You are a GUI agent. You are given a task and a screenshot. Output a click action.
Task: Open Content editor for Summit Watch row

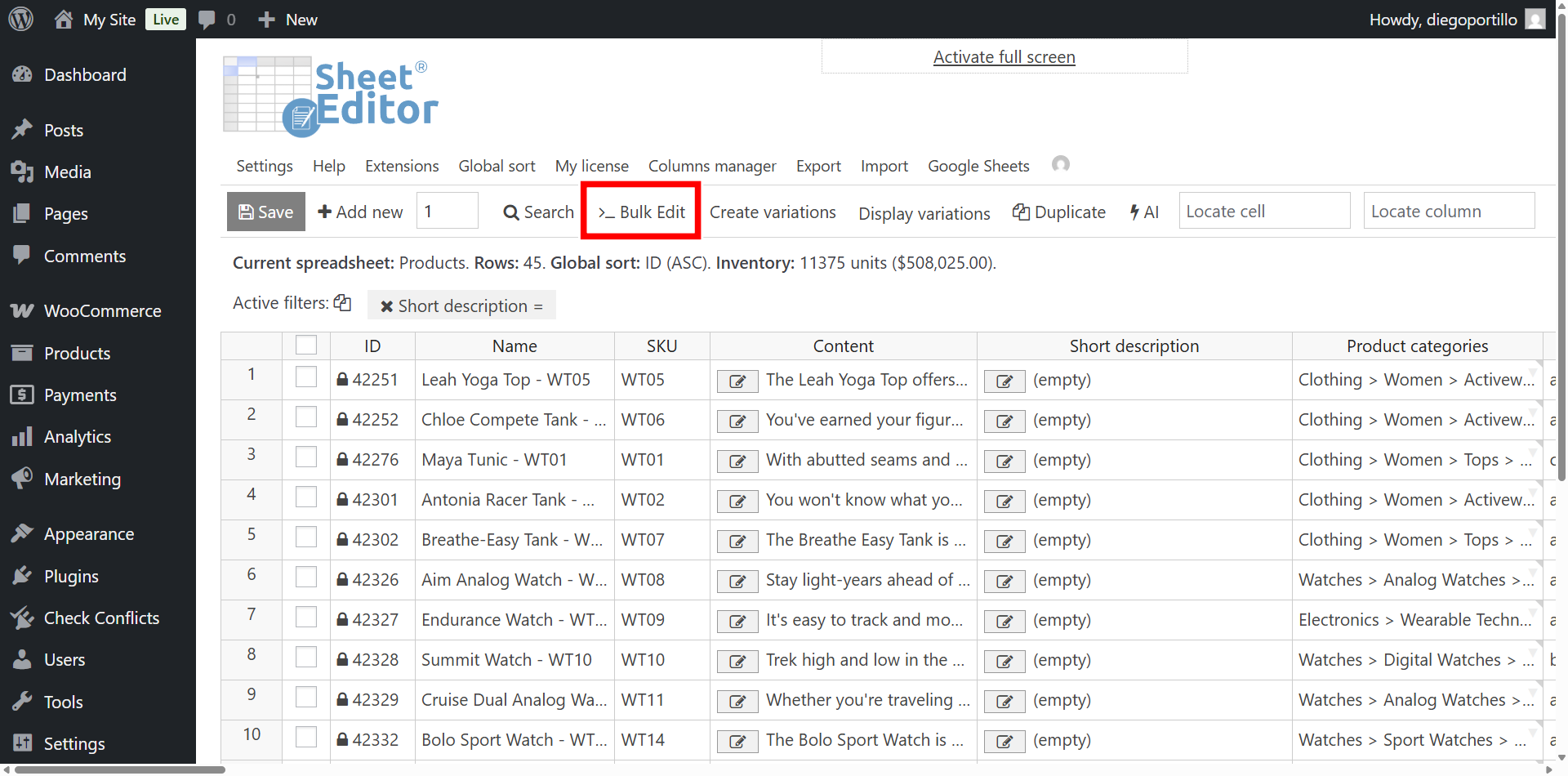point(737,661)
